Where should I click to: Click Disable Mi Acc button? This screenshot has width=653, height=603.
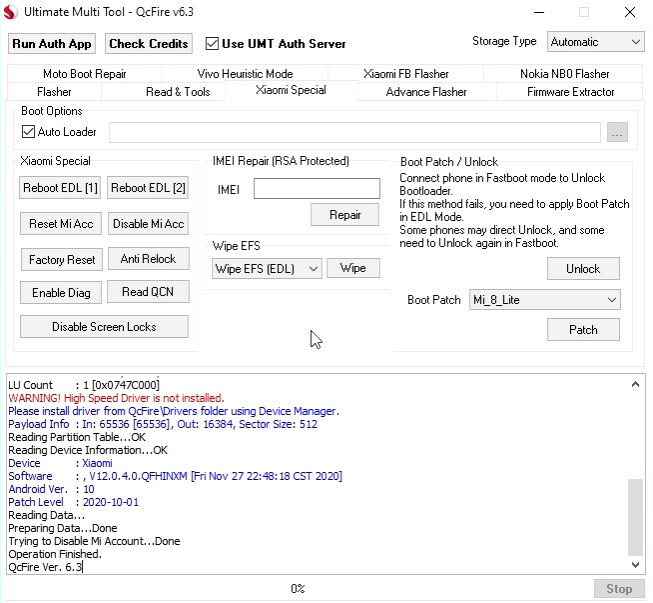(x=148, y=224)
